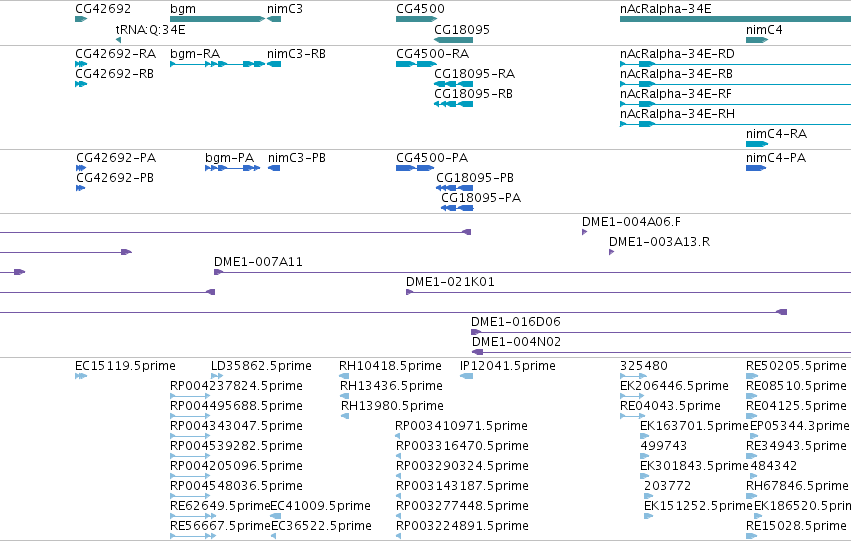
Task: Click EST RH13980.5prime
Action: click(392, 406)
